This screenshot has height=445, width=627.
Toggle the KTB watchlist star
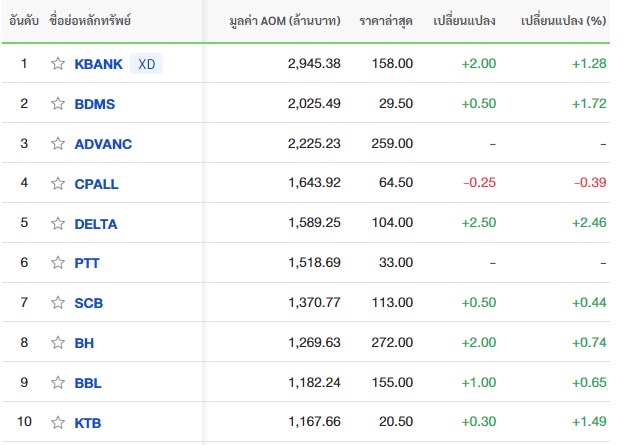click(58, 423)
